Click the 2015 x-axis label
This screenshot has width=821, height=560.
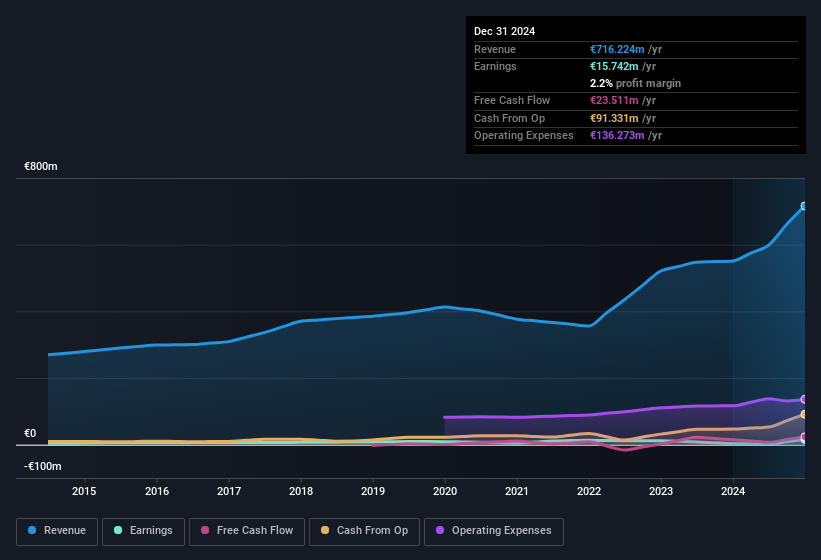tap(84, 491)
